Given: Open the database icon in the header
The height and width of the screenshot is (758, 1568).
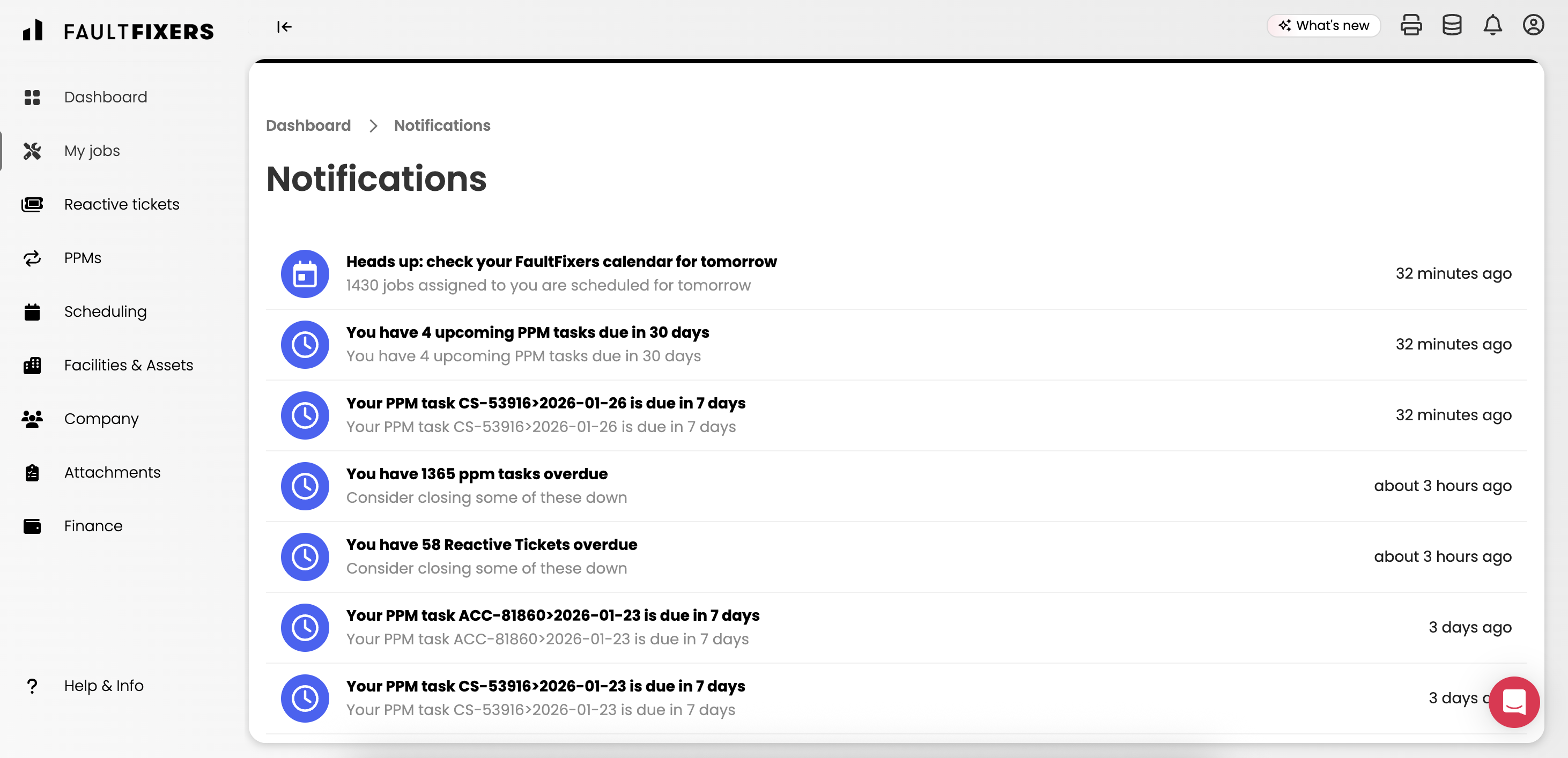Looking at the screenshot, I should click(1452, 25).
